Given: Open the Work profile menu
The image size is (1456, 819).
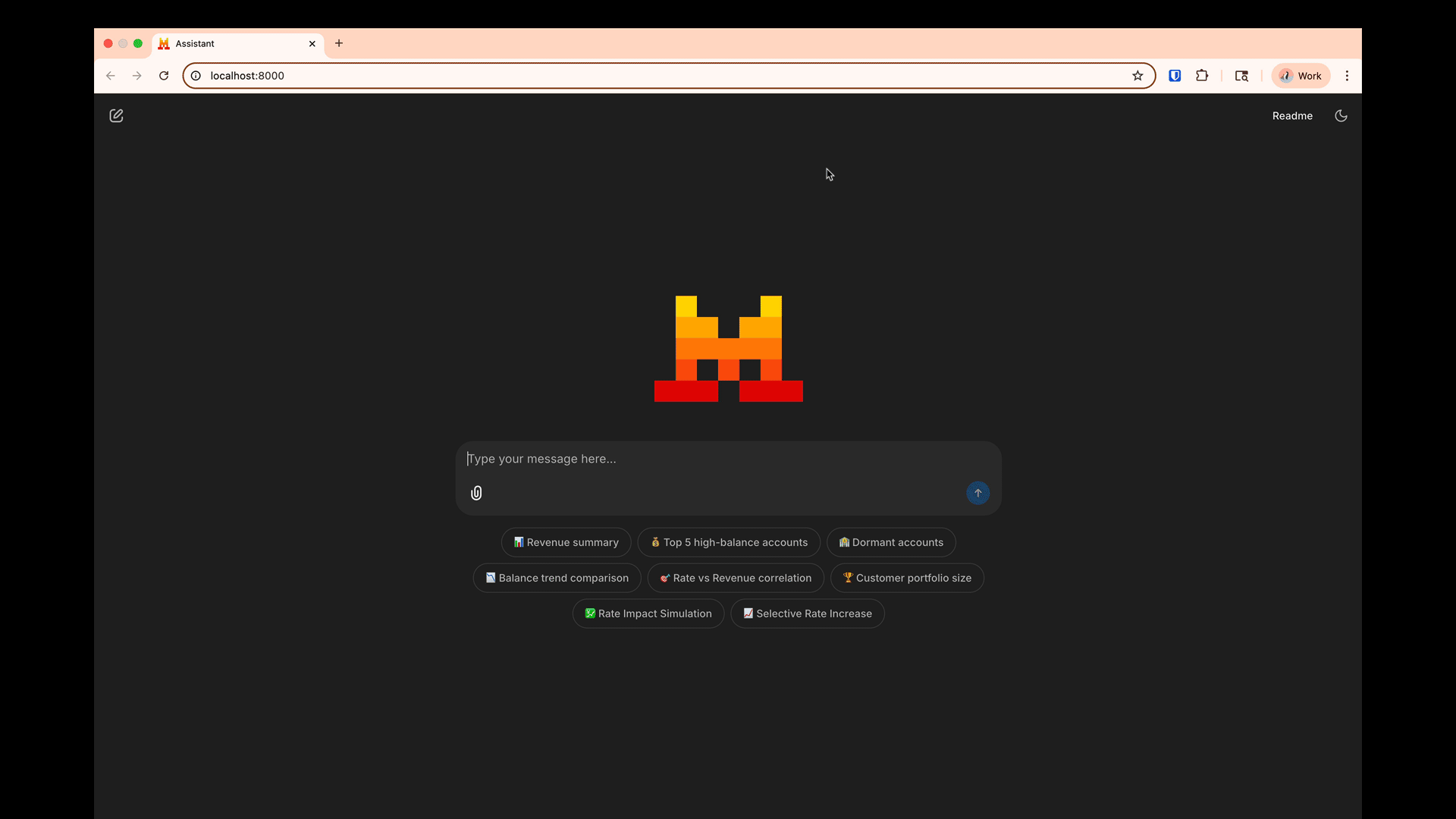Looking at the screenshot, I should coord(1300,76).
